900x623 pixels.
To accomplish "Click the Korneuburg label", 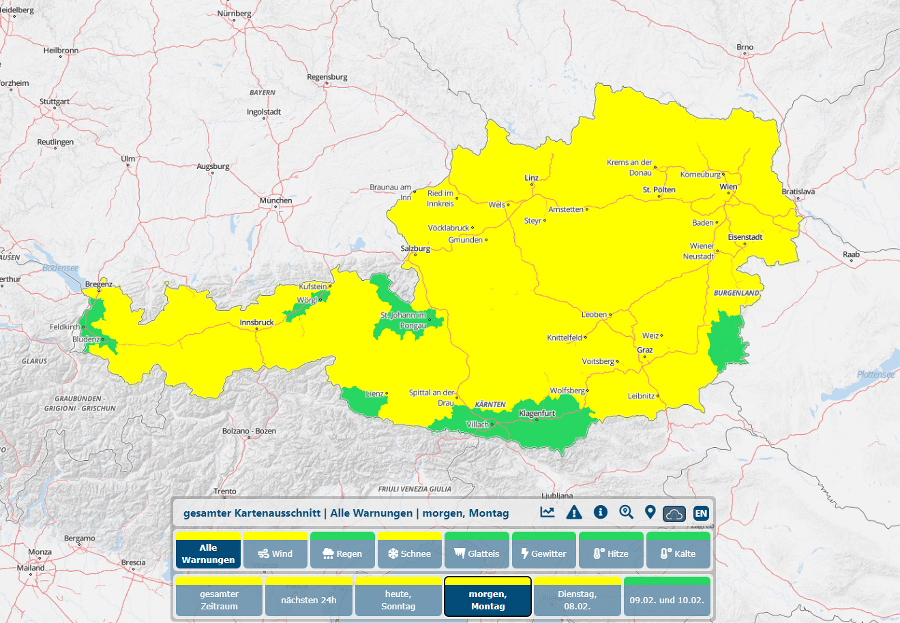I will 700,175.
